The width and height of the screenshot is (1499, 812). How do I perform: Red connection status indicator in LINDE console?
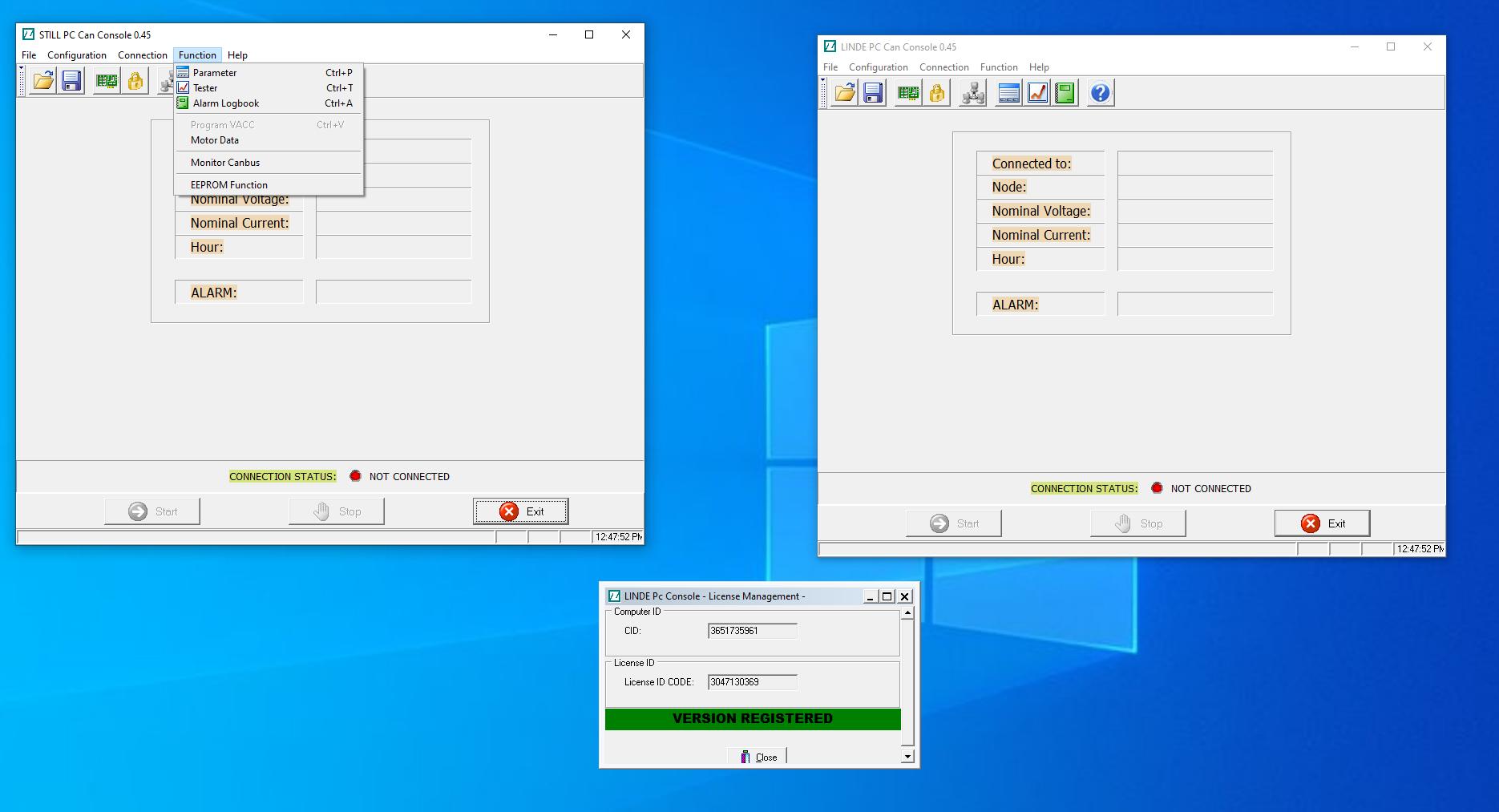[x=1157, y=488]
